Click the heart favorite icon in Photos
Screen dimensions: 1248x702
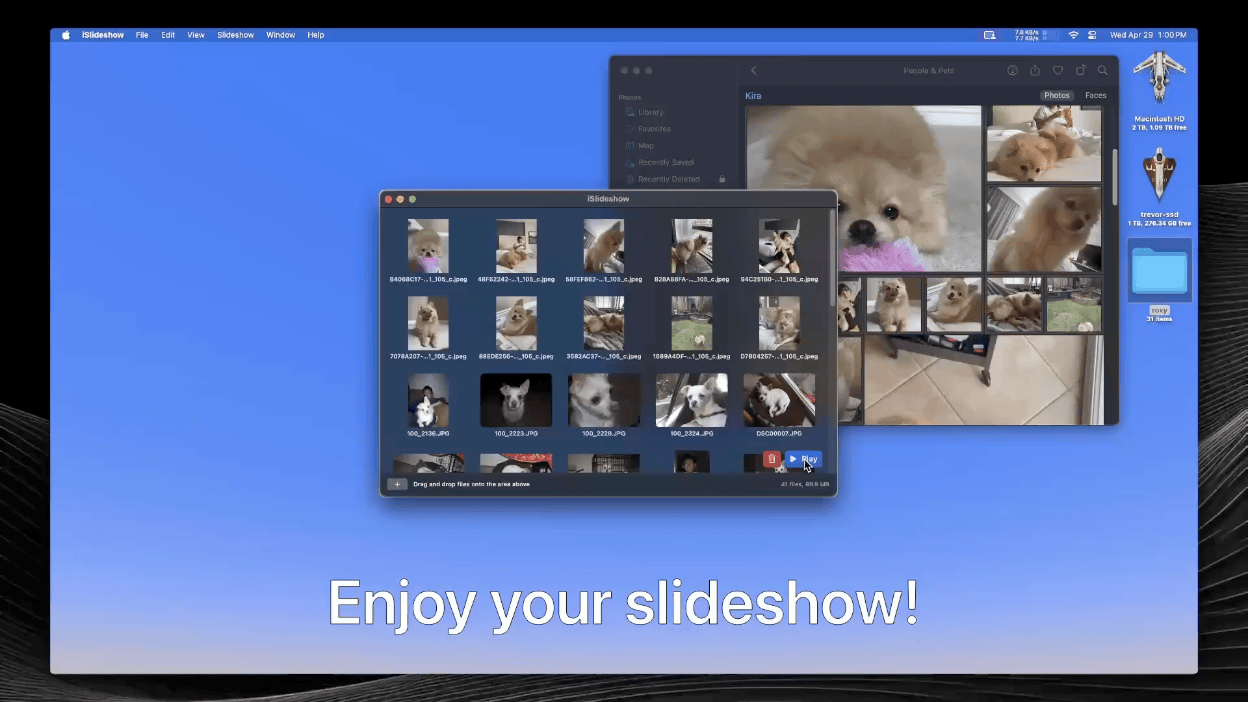1058,71
